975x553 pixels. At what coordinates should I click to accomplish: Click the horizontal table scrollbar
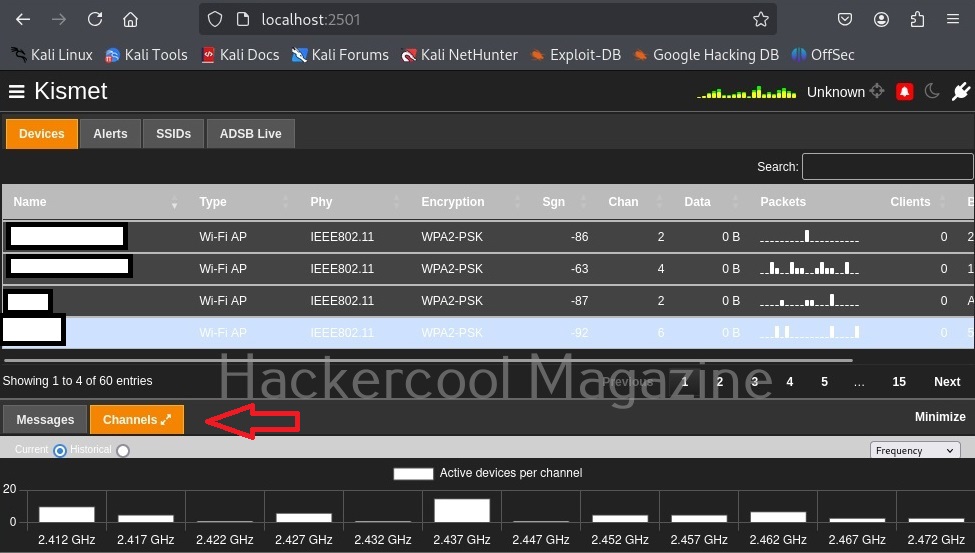(x=428, y=360)
